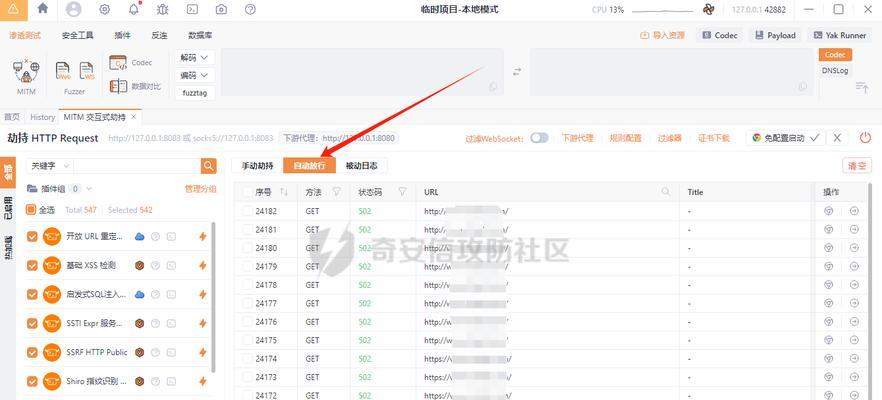
Task: Uncheck the SSTI Expr plugin checkbox
Action: 32,323
